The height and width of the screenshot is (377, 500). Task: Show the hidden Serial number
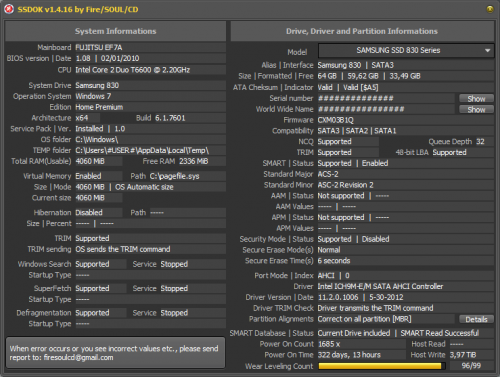(476, 99)
